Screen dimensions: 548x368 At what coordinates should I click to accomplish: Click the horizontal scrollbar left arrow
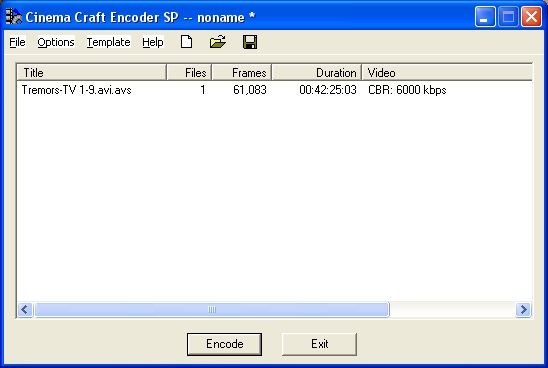click(x=25, y=310)
